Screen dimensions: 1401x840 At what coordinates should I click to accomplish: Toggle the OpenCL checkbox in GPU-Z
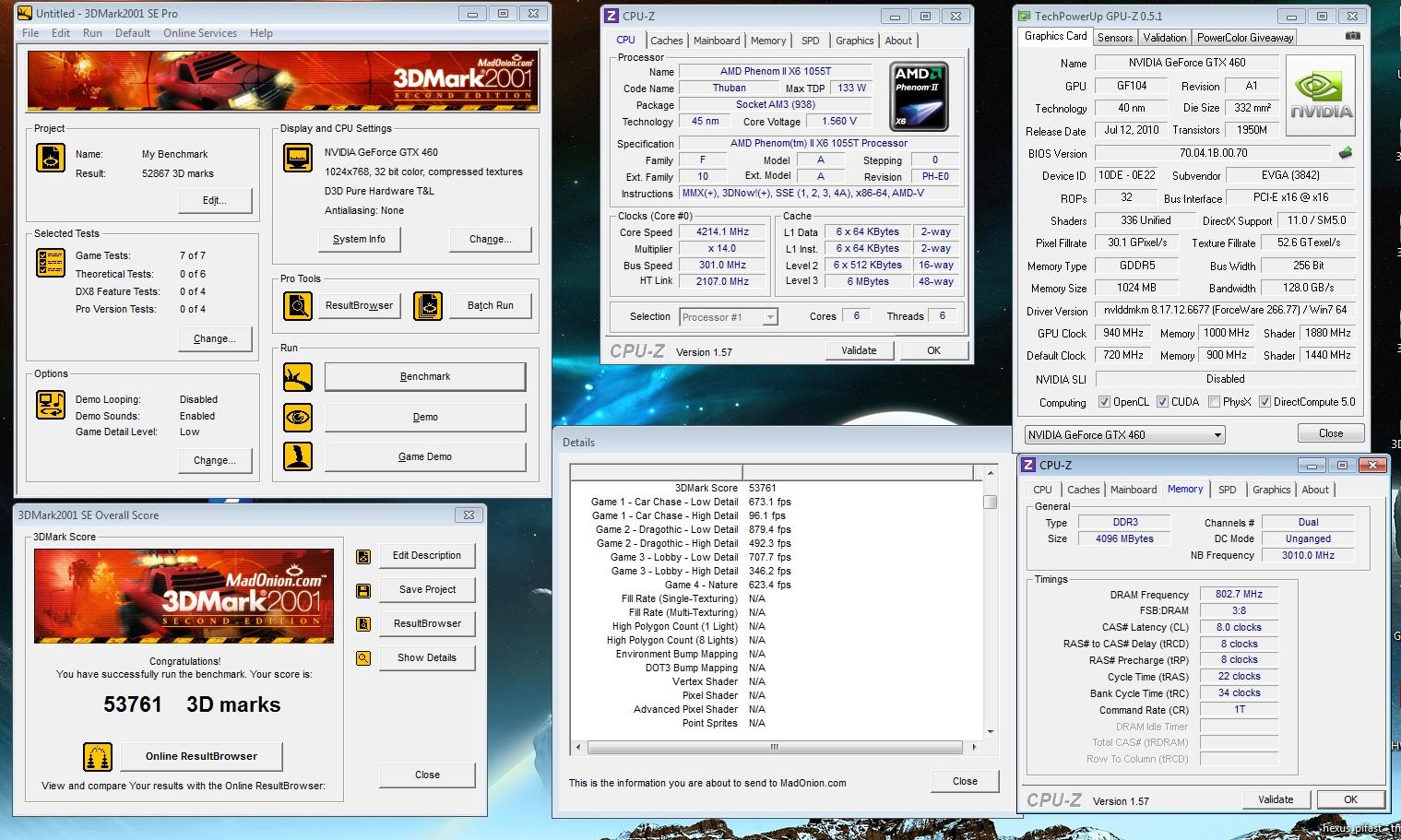click(x=1104, y=402)
